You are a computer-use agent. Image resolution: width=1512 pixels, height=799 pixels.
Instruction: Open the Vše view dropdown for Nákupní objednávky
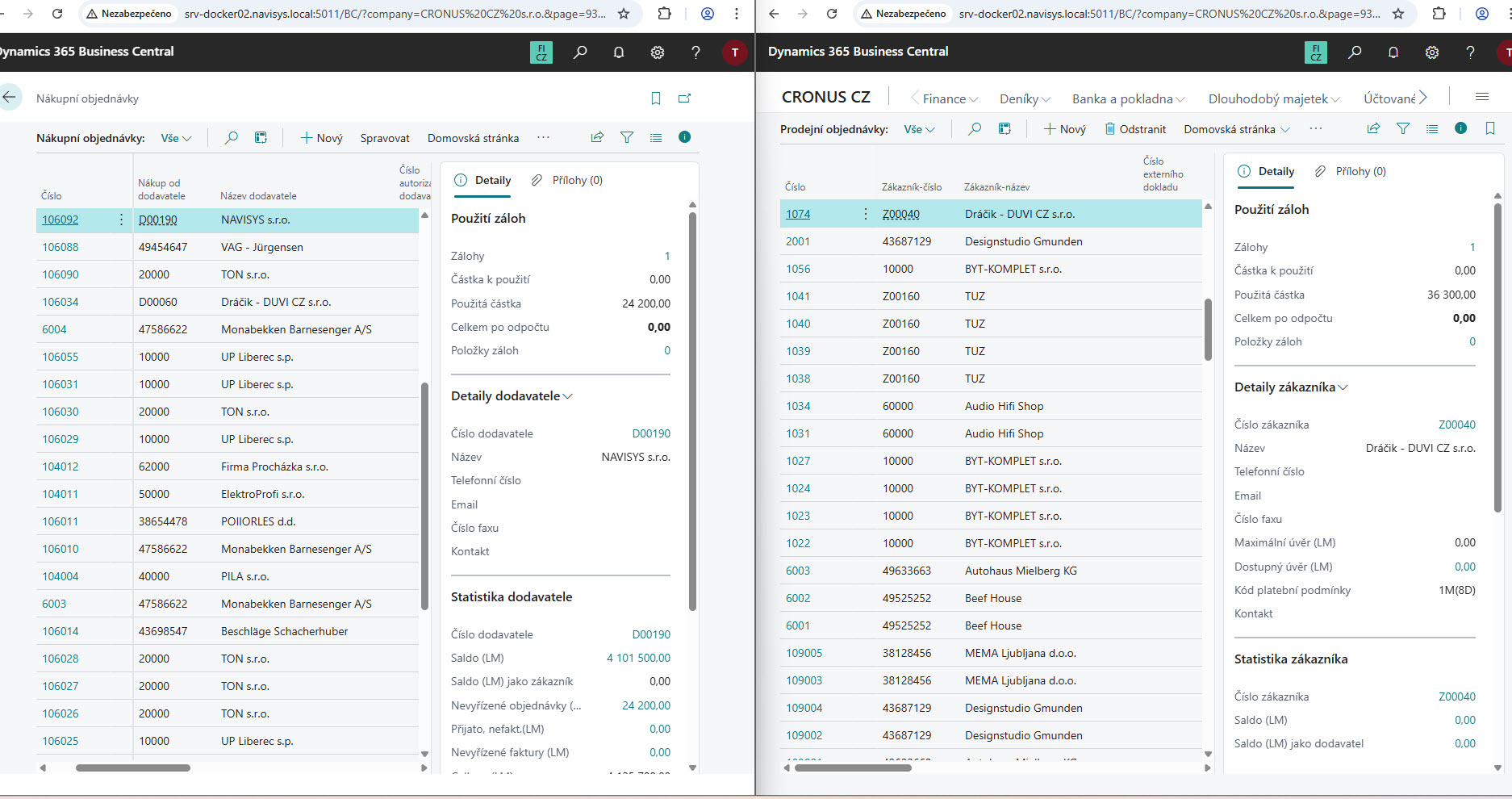point(176,138)
